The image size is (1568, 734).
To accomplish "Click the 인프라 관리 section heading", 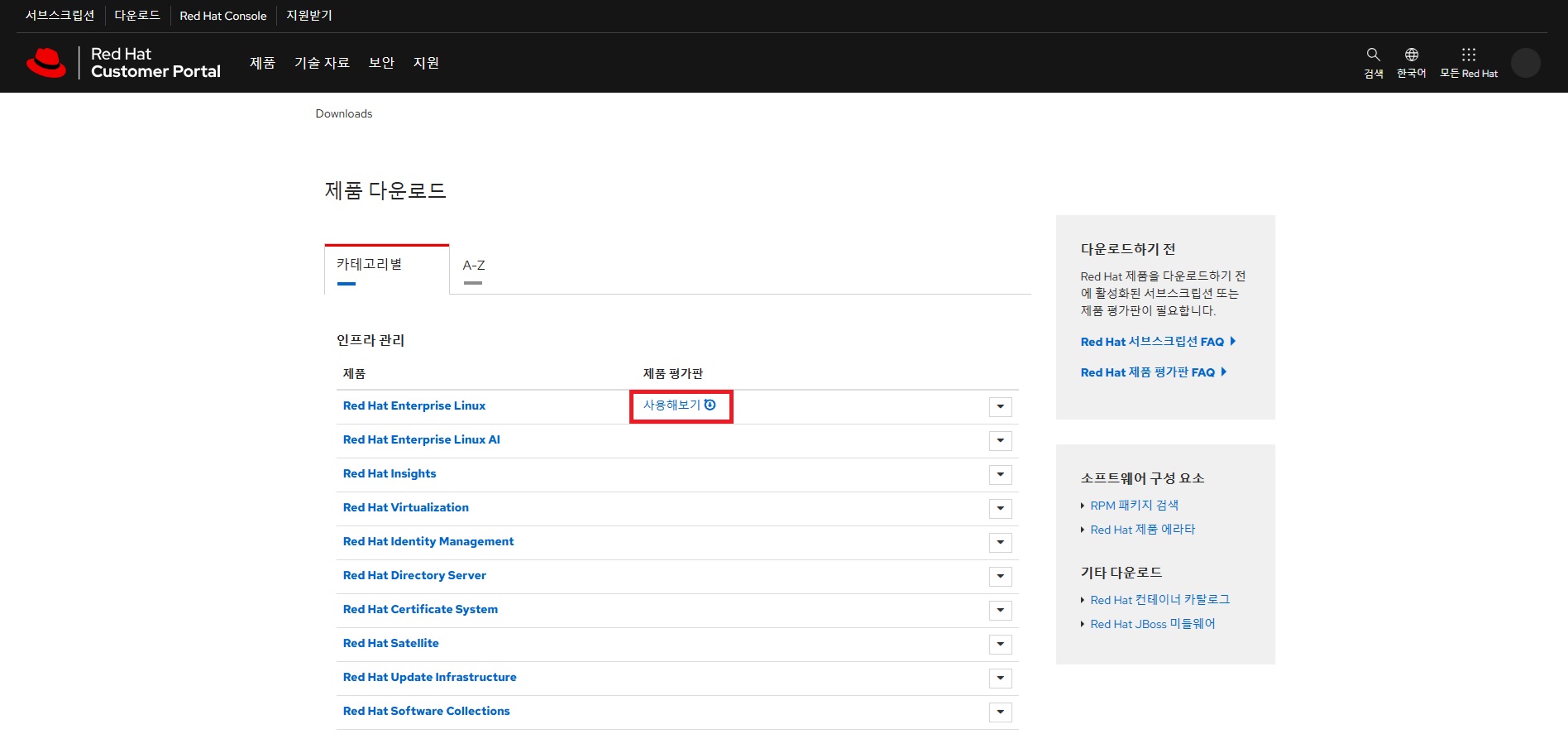I will tap(370, 340).
